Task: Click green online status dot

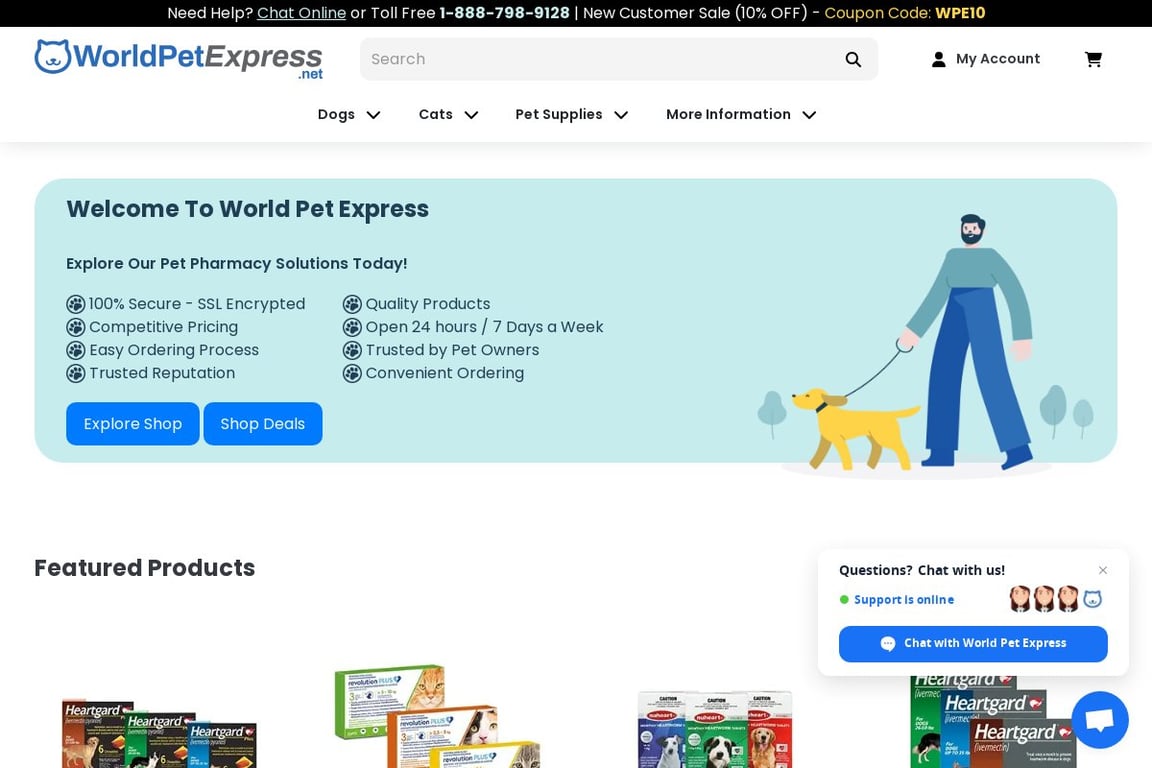Action: point(844,600)
